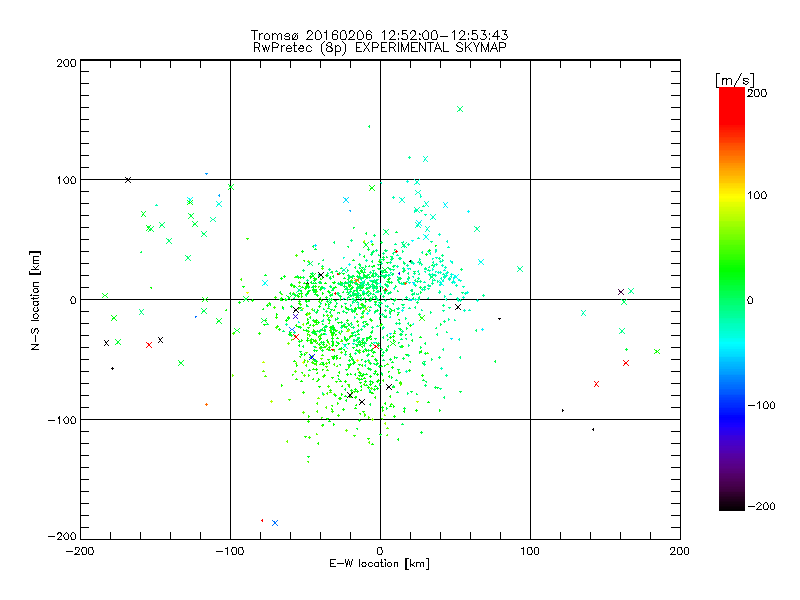The image size is (800, 600).
Task: Click the topmost green X marker in the plot
Action: coord(460,109)
